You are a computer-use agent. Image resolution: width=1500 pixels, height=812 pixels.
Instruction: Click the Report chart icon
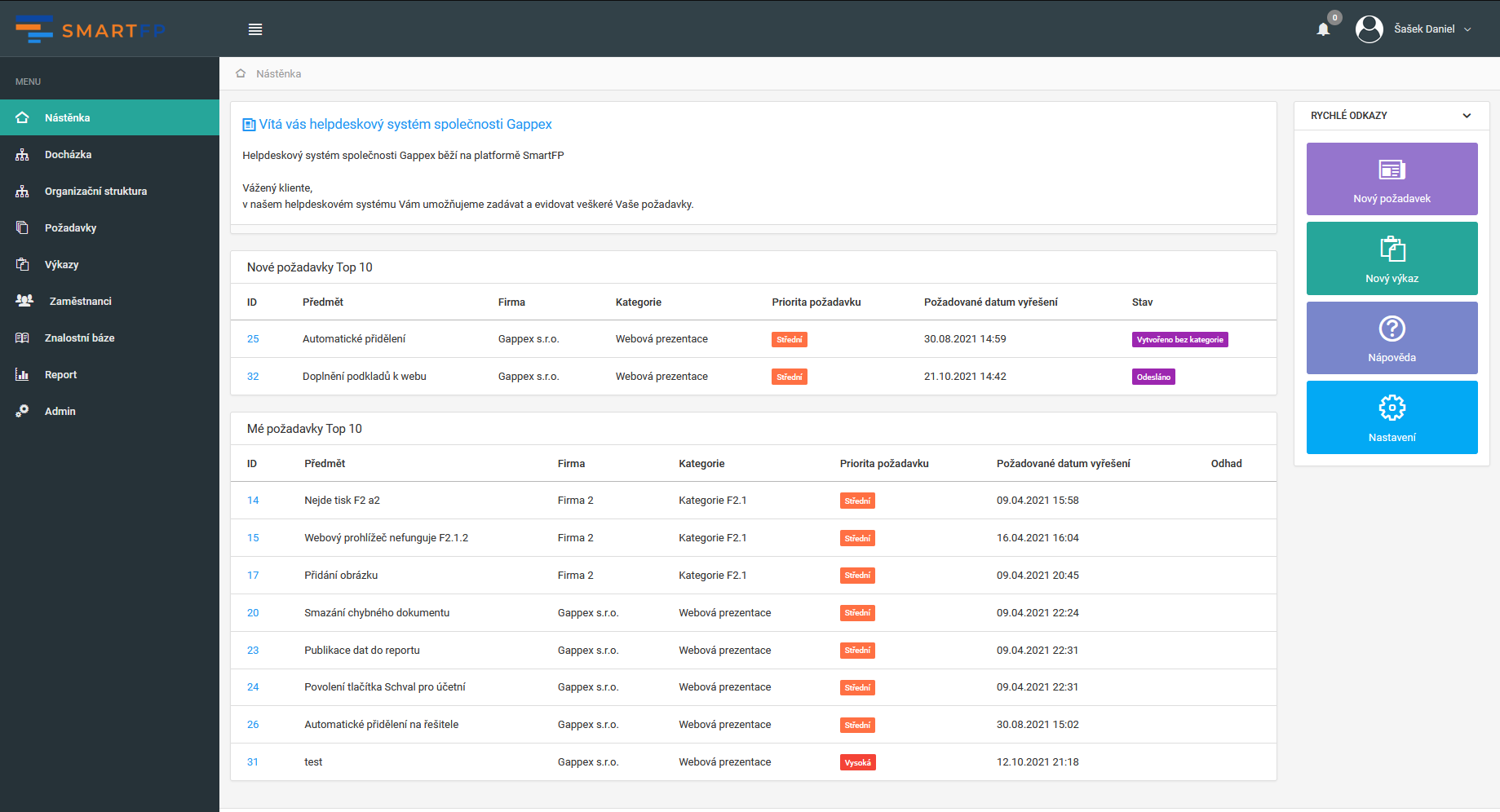tap(22, 374)
